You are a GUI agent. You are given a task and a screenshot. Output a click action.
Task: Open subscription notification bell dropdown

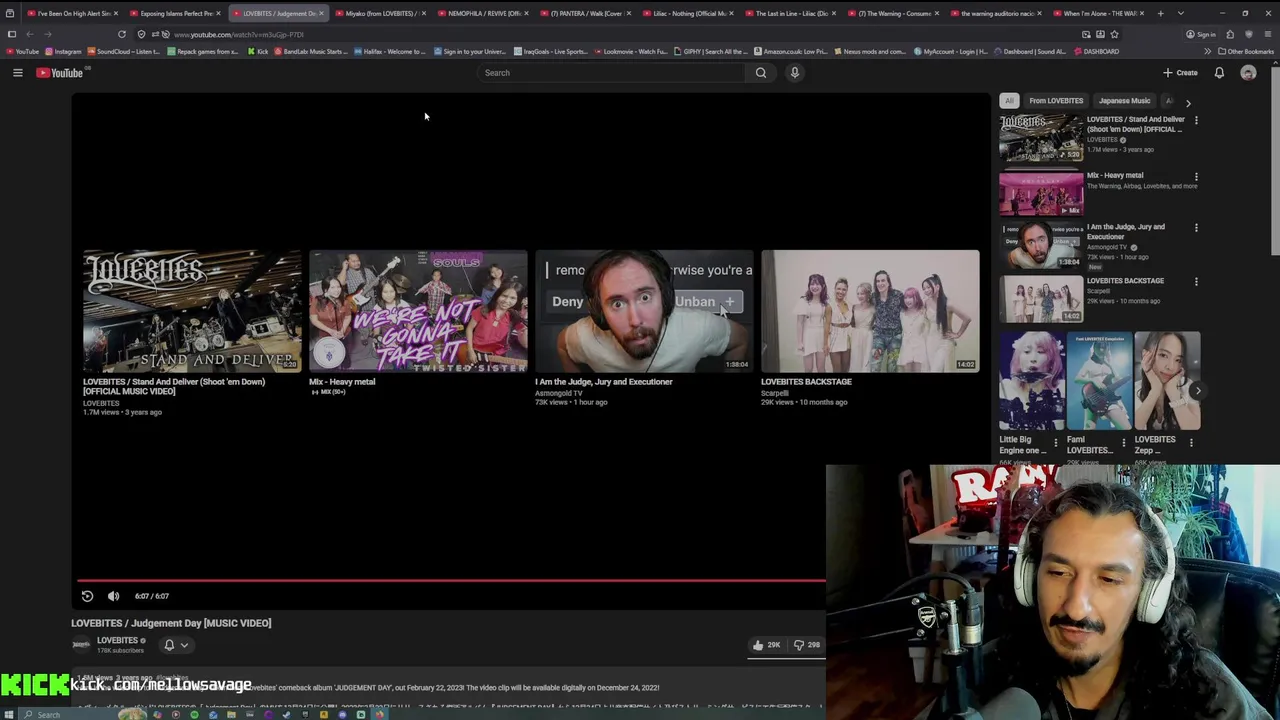(x=175, y=645)
